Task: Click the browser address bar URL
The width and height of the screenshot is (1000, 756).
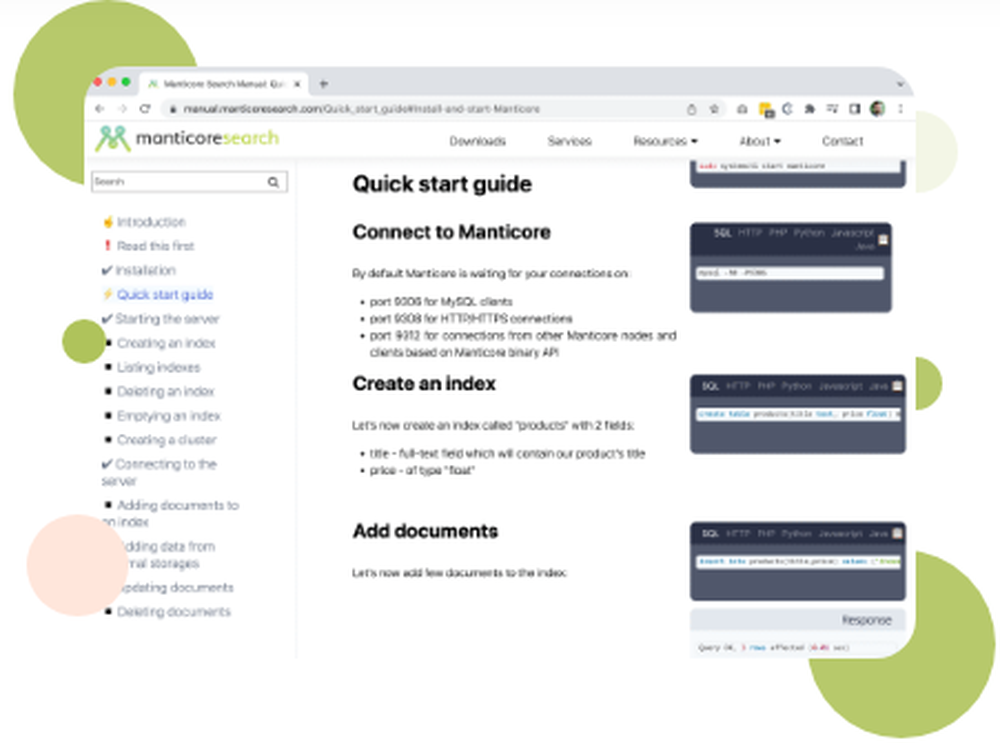Action: point(362,109)
